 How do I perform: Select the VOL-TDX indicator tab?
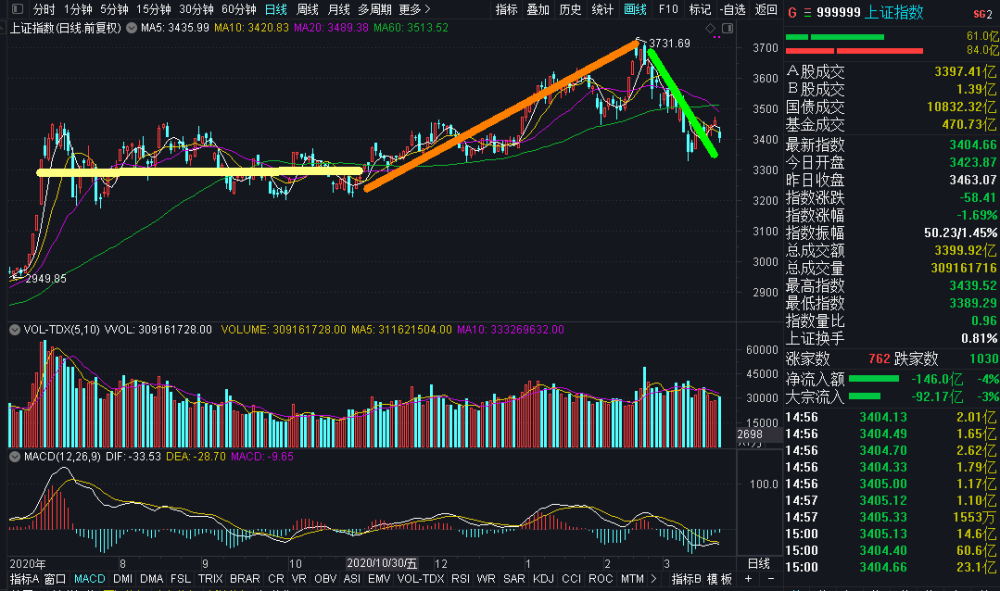point(420,579)
